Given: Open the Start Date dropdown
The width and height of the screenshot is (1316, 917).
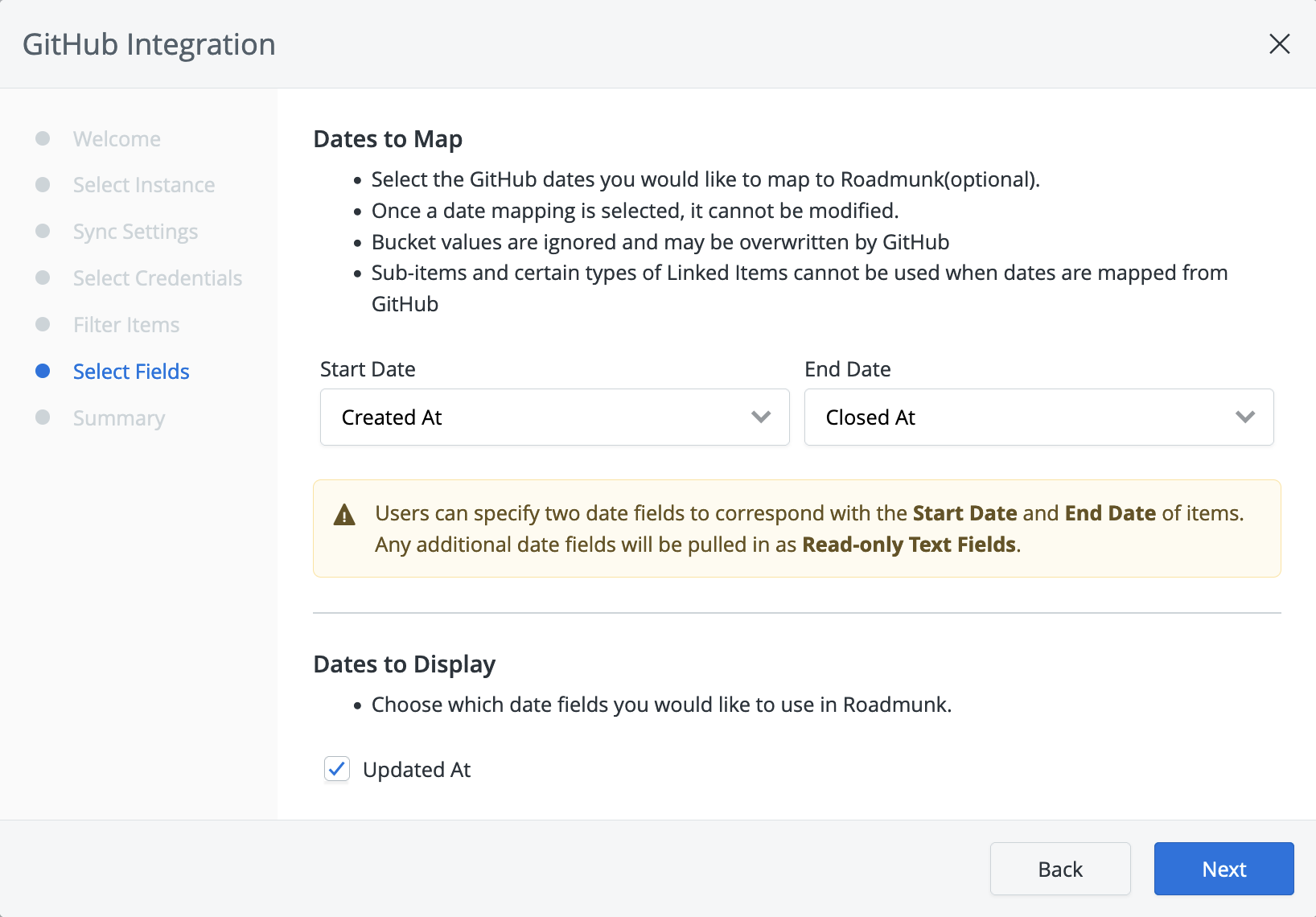Looking at the screenshot, I should (x=554, y=417).
